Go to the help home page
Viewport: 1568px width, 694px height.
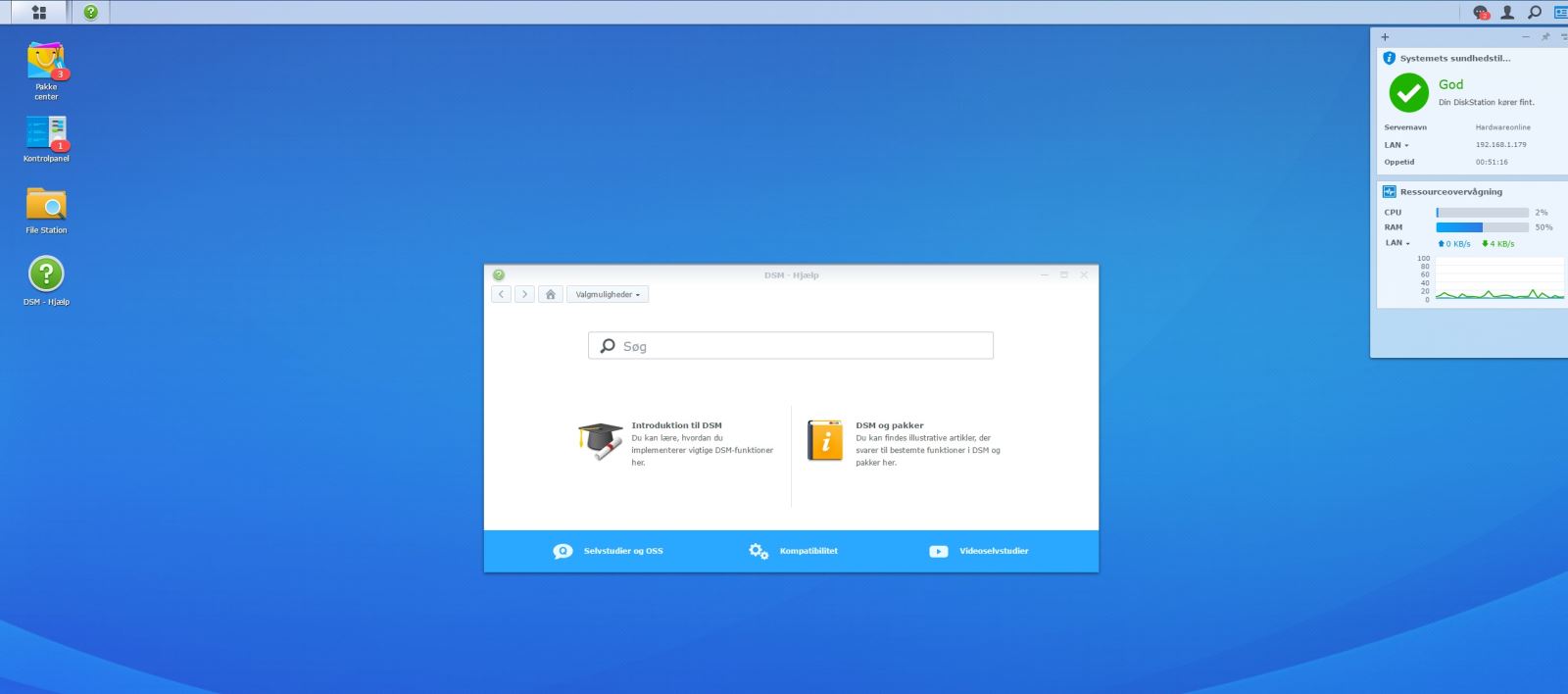(x=551, y=294)
